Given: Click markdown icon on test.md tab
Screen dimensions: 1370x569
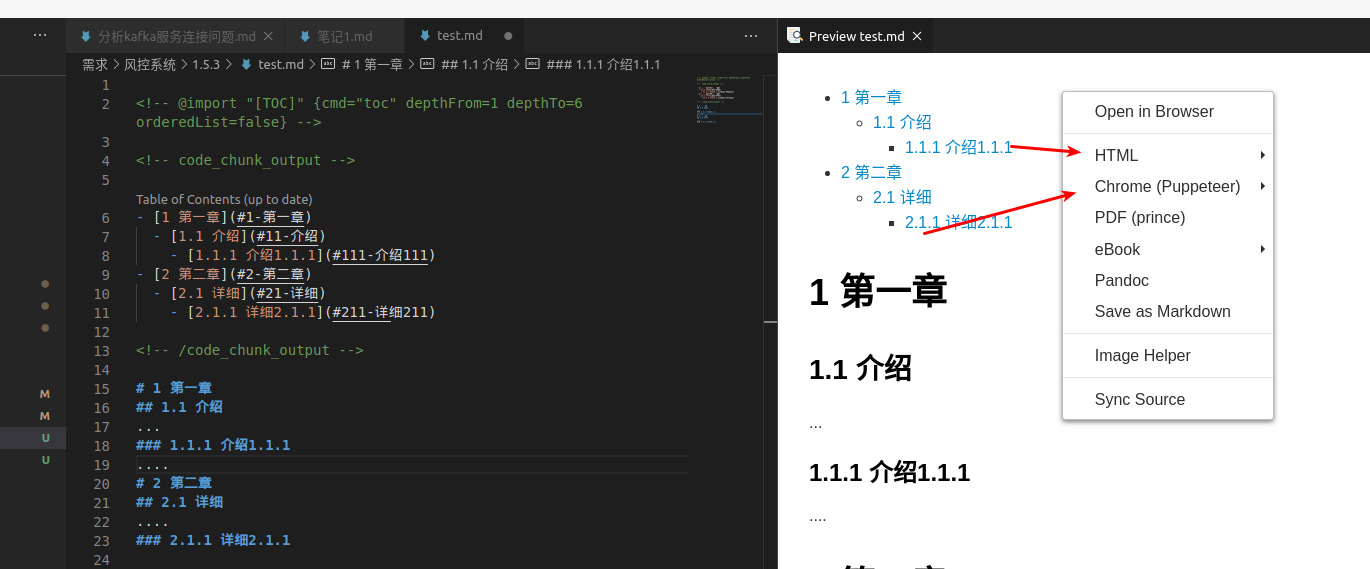Looking at the screenshot, I should [425, 35].
